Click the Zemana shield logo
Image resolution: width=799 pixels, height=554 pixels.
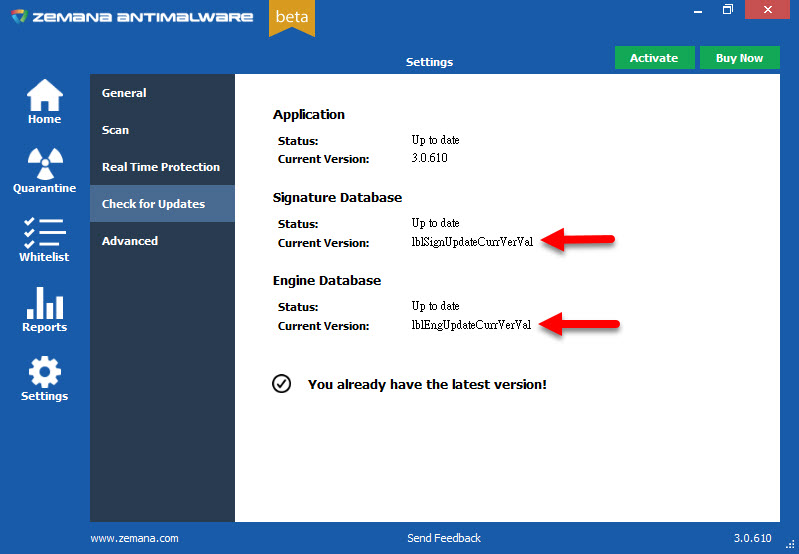[x=19, y=16]
